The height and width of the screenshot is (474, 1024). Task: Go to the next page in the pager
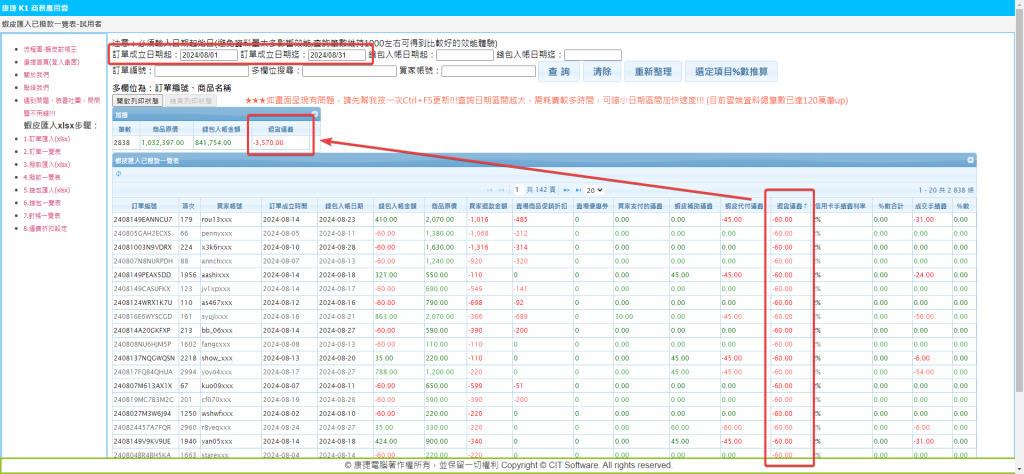[x=565, y=189]
